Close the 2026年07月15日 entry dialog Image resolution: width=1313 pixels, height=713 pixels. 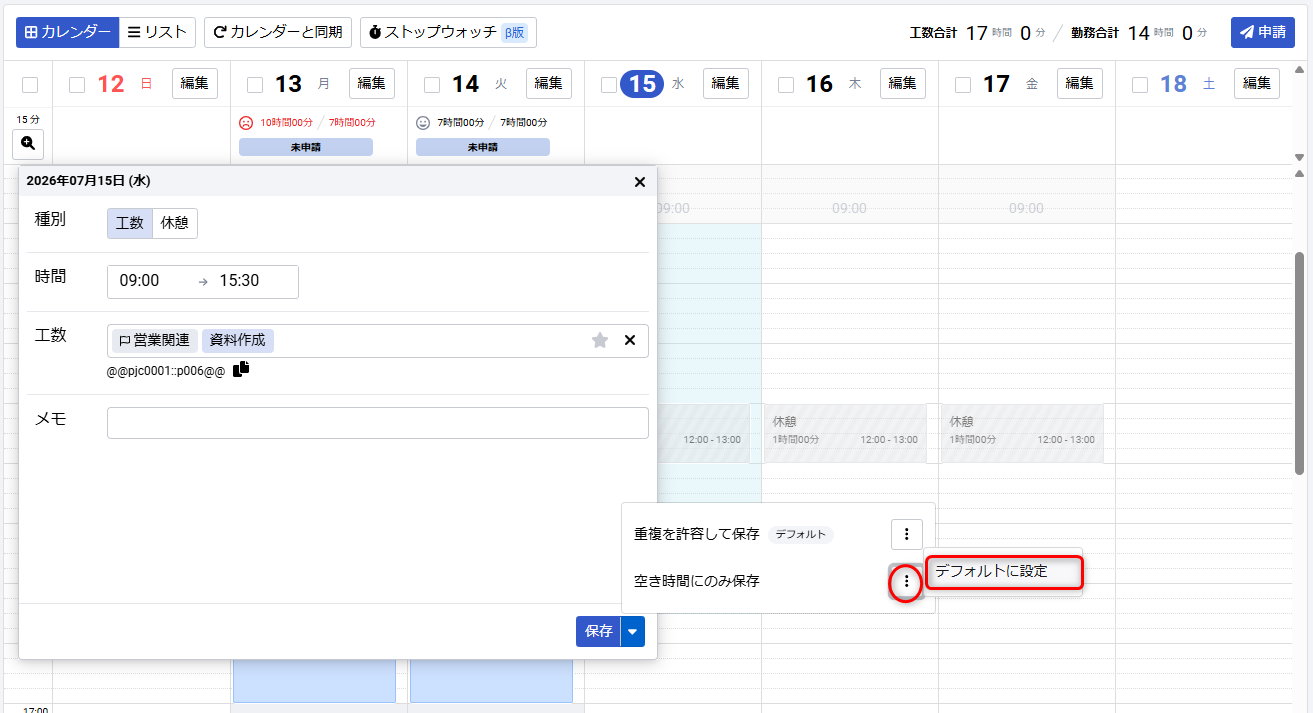[x=640, y=181]
